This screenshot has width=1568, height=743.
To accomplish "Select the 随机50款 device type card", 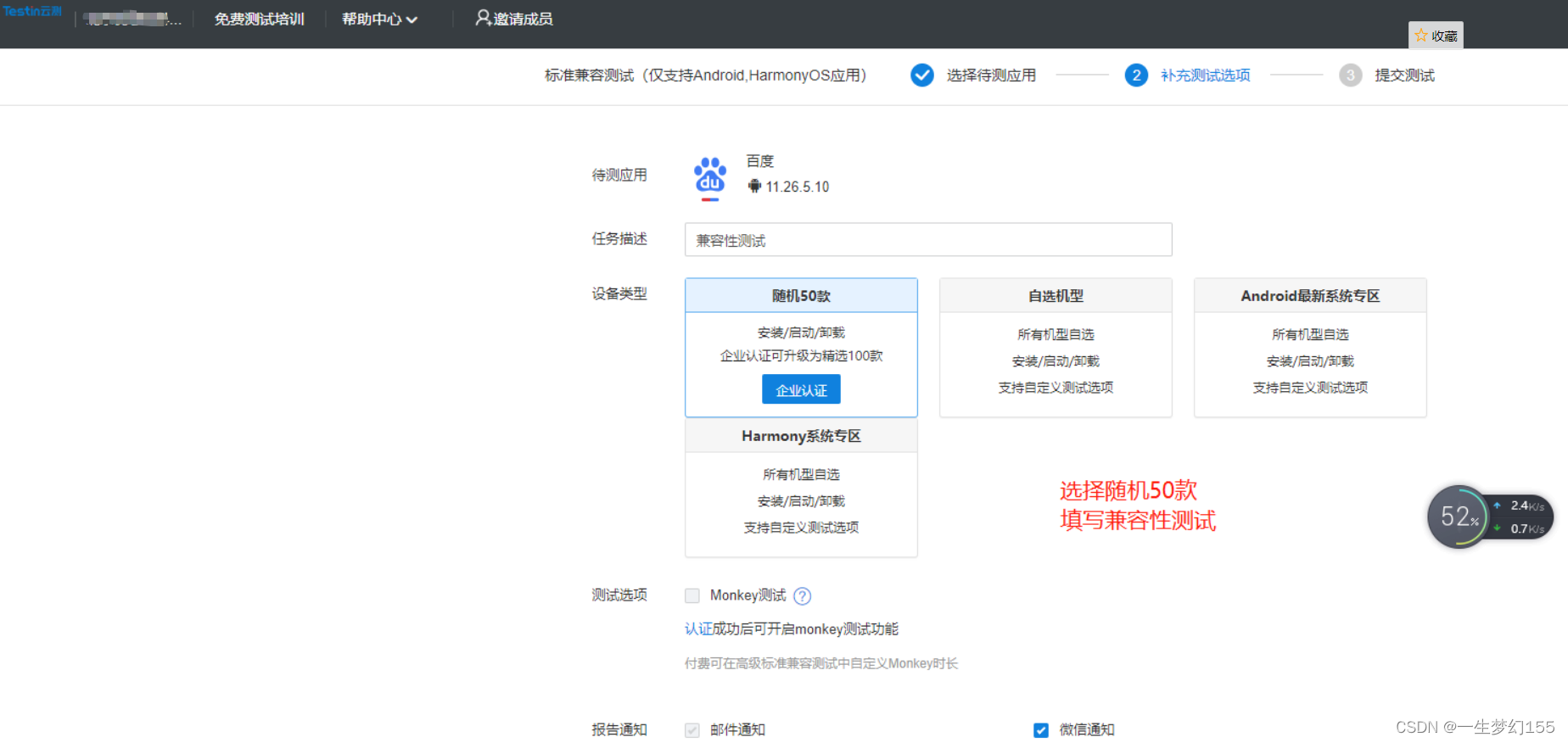I will tap(801, 348).
